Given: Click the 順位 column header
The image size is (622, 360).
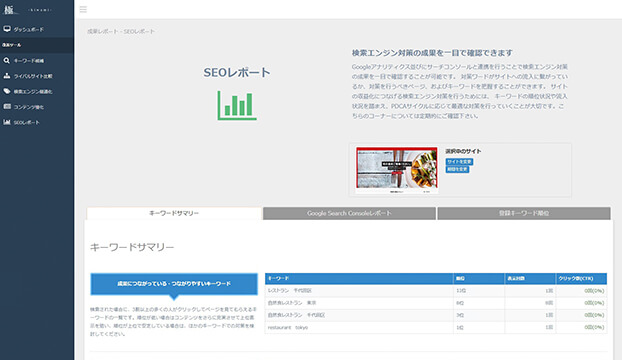Looking at the screenshot, I should coord(479,279).
